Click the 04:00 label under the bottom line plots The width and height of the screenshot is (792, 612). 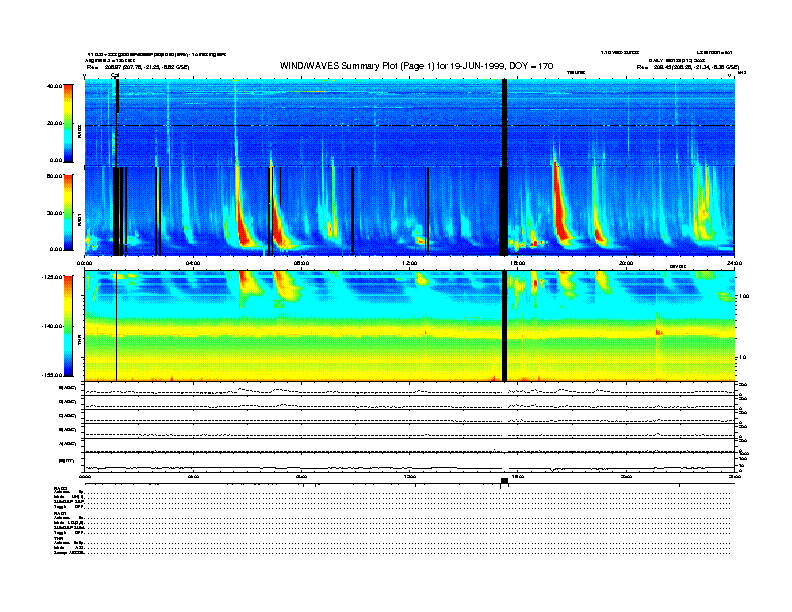[x=193, y=476]
